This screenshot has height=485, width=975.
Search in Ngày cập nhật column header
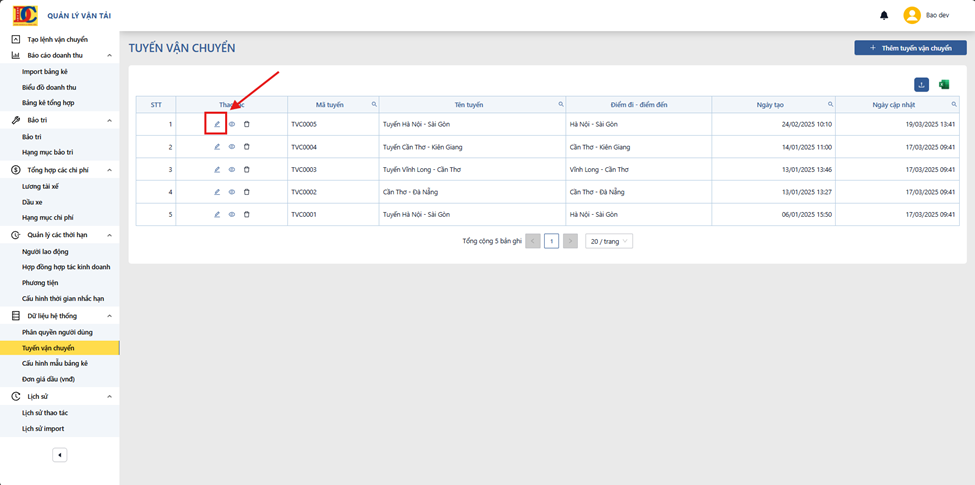[x=954, y=104]
